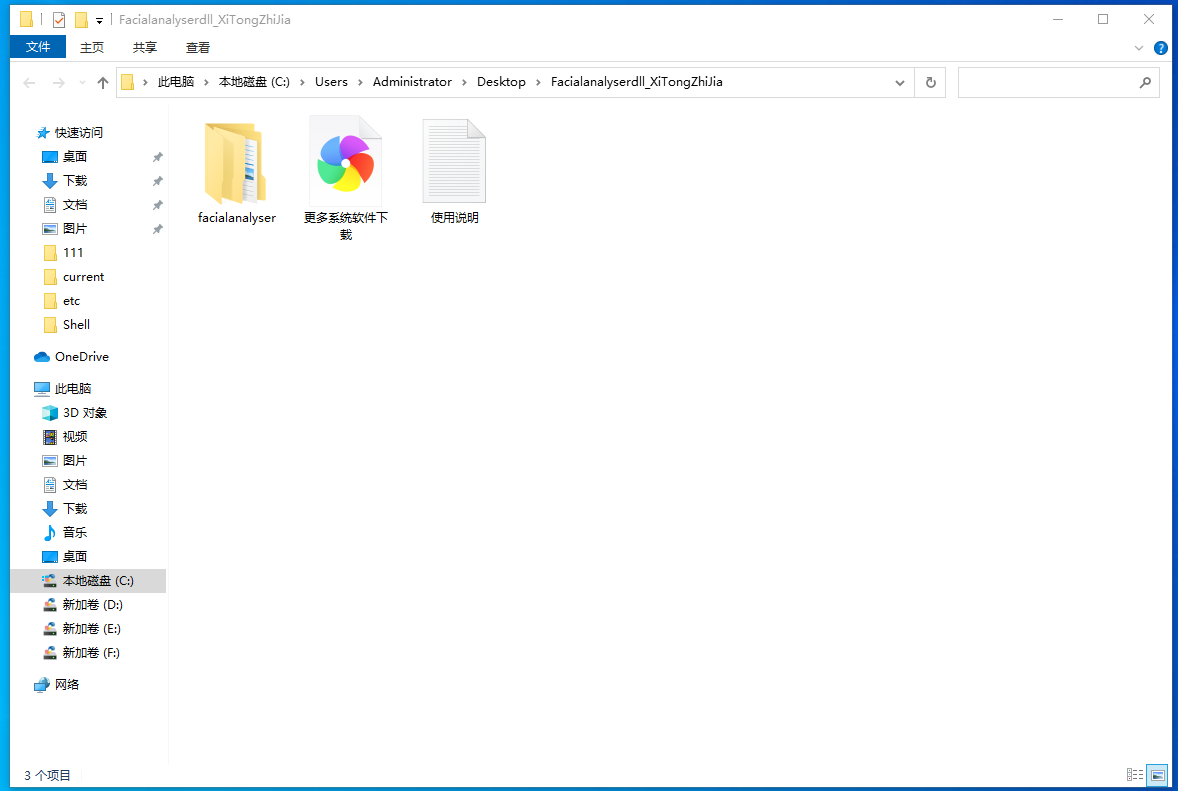1178x791 pixels.
Task: Click 此电脑 in the address path
Action: coord(176,82)
